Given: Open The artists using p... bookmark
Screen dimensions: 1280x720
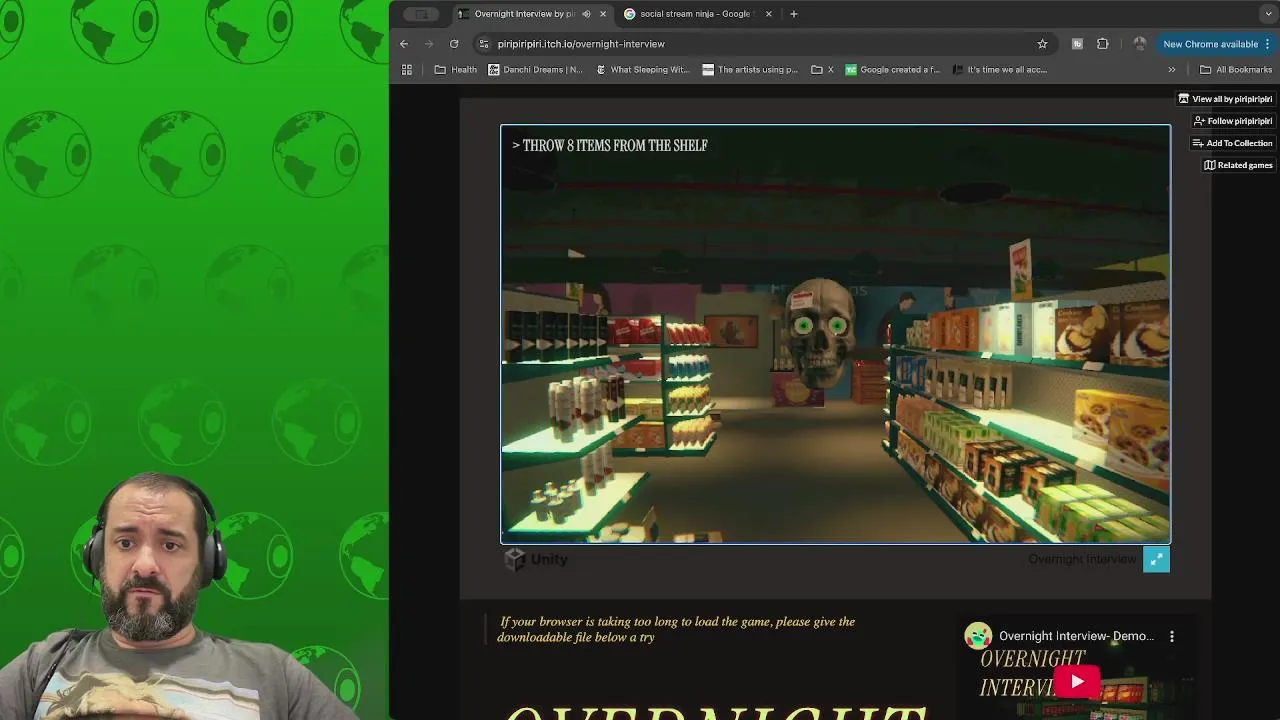Looking at the screenshot, I should point(750,70).
